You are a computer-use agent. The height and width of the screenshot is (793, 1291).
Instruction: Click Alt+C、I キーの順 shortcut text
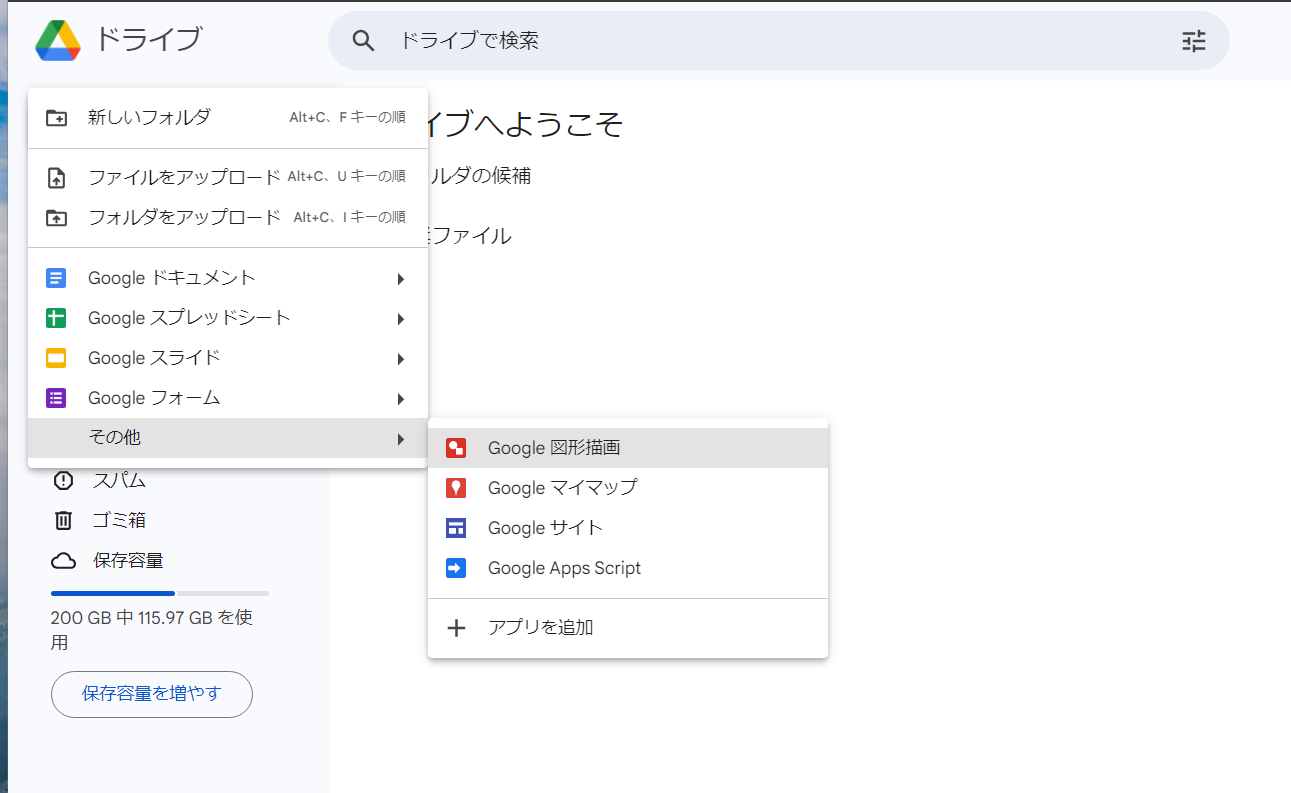click(350, 217)
